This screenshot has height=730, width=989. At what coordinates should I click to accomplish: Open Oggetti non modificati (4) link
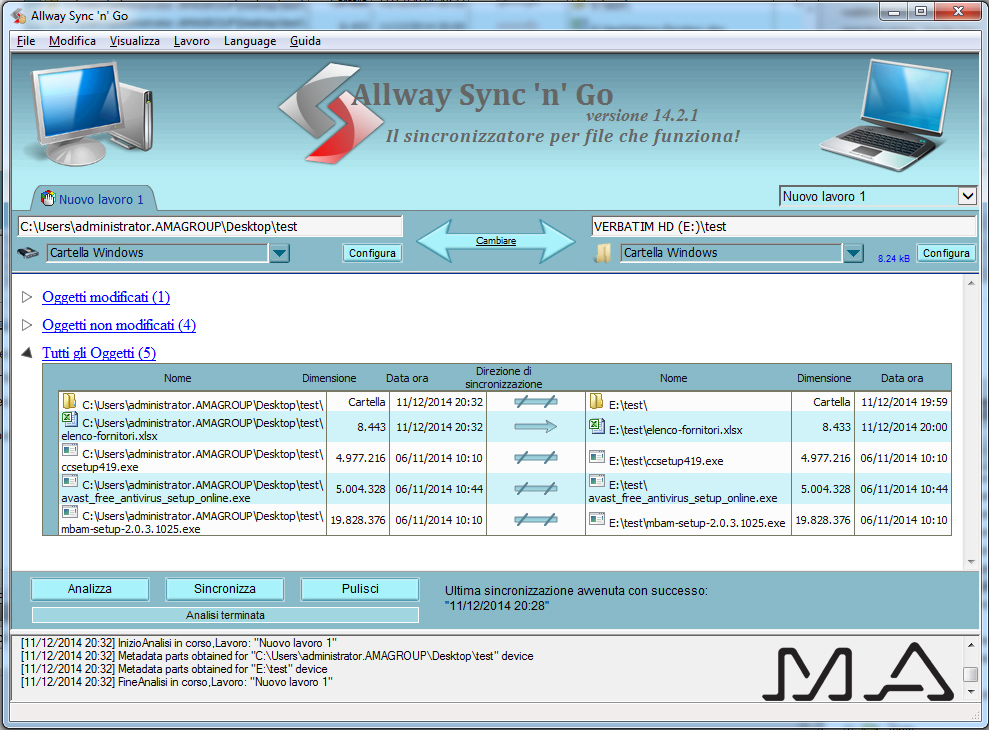click(x=119, y=325)
